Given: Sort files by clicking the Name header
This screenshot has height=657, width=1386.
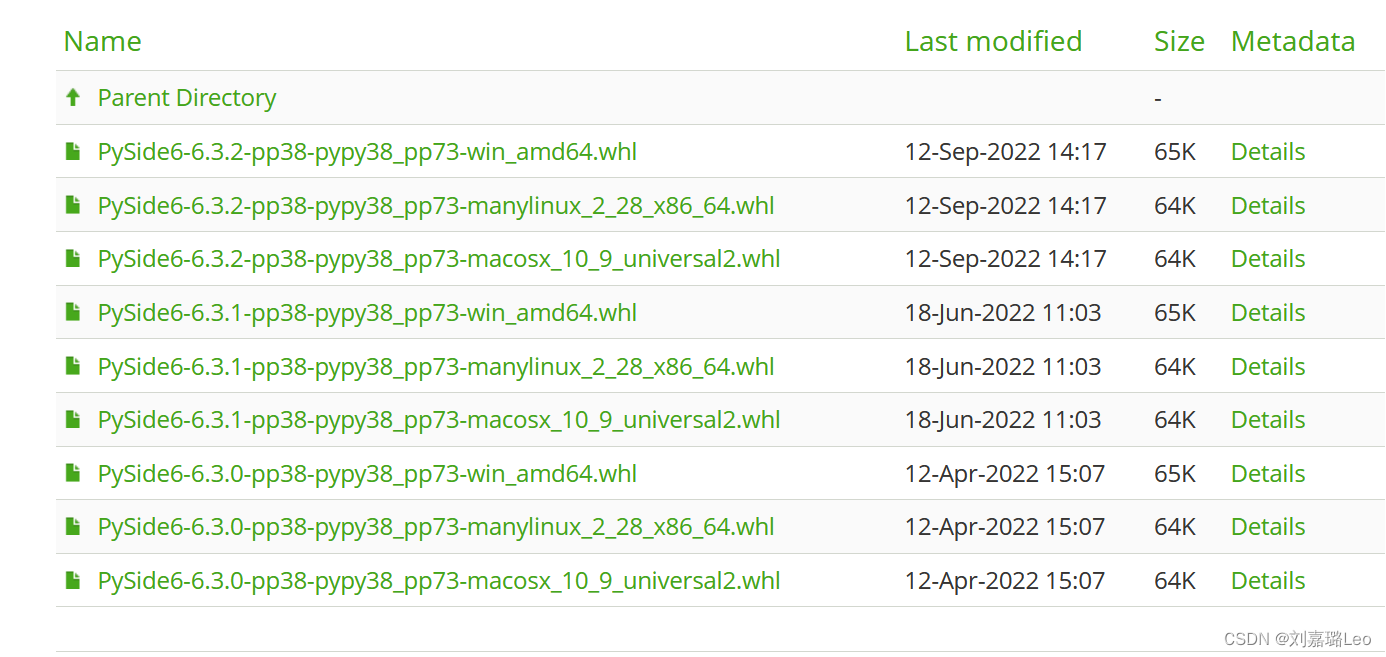Looking at the screenshot, I should point(102,41).
